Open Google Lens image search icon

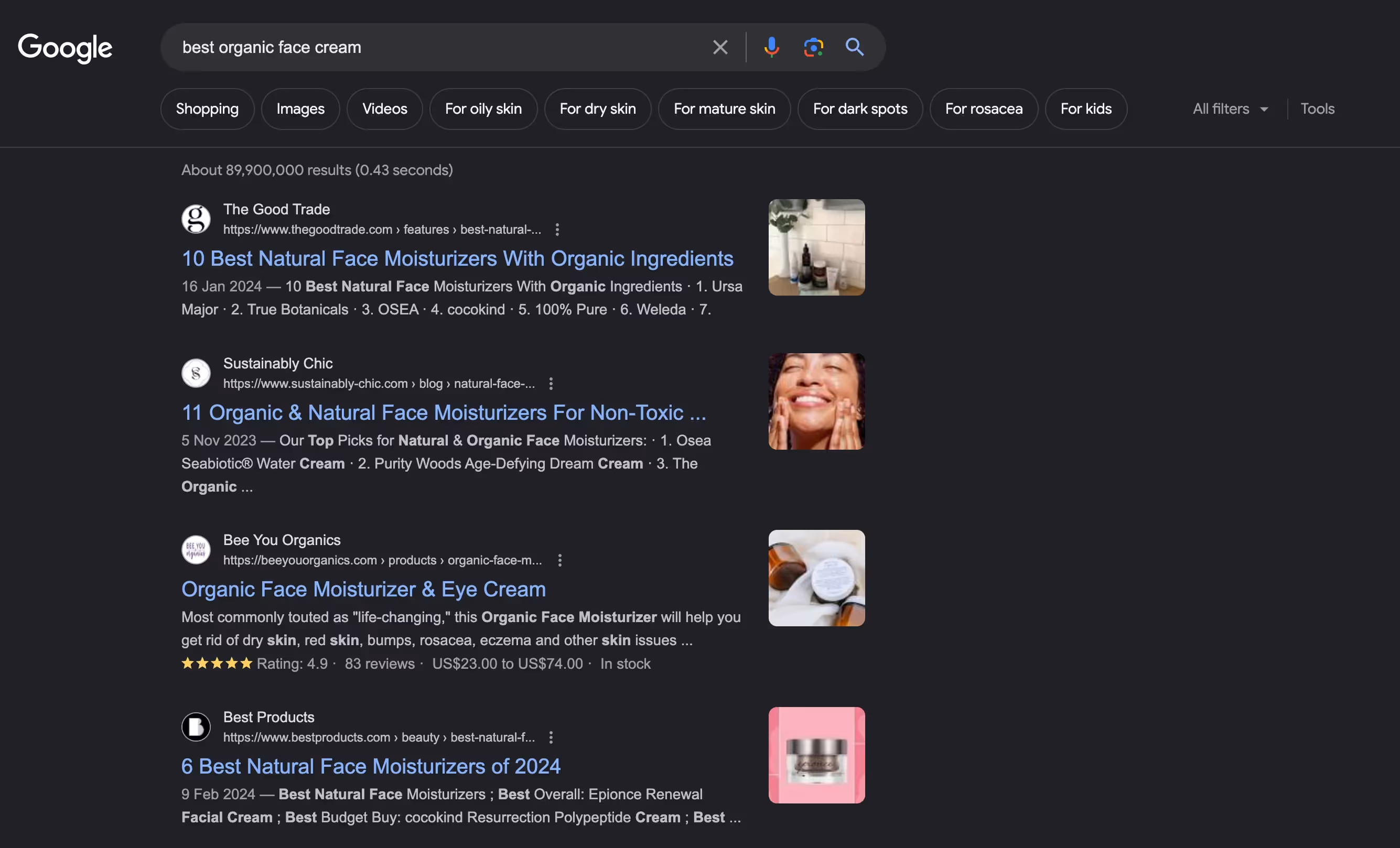pyautogui.click(x=813, y=47)
